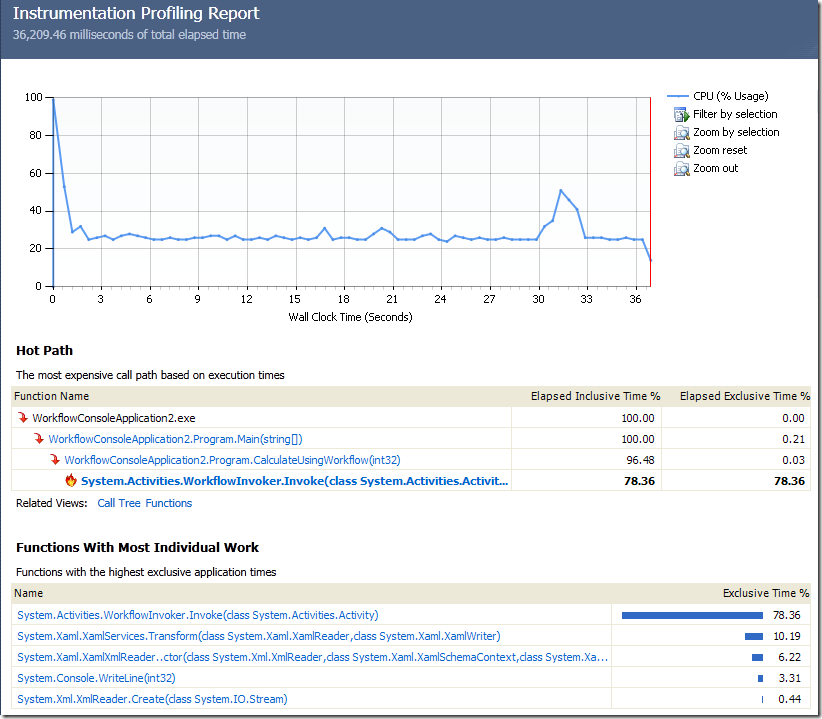Click the Zoom by selection icon
822x719 pixels.
pyautogui.click(x=681, y=133)
